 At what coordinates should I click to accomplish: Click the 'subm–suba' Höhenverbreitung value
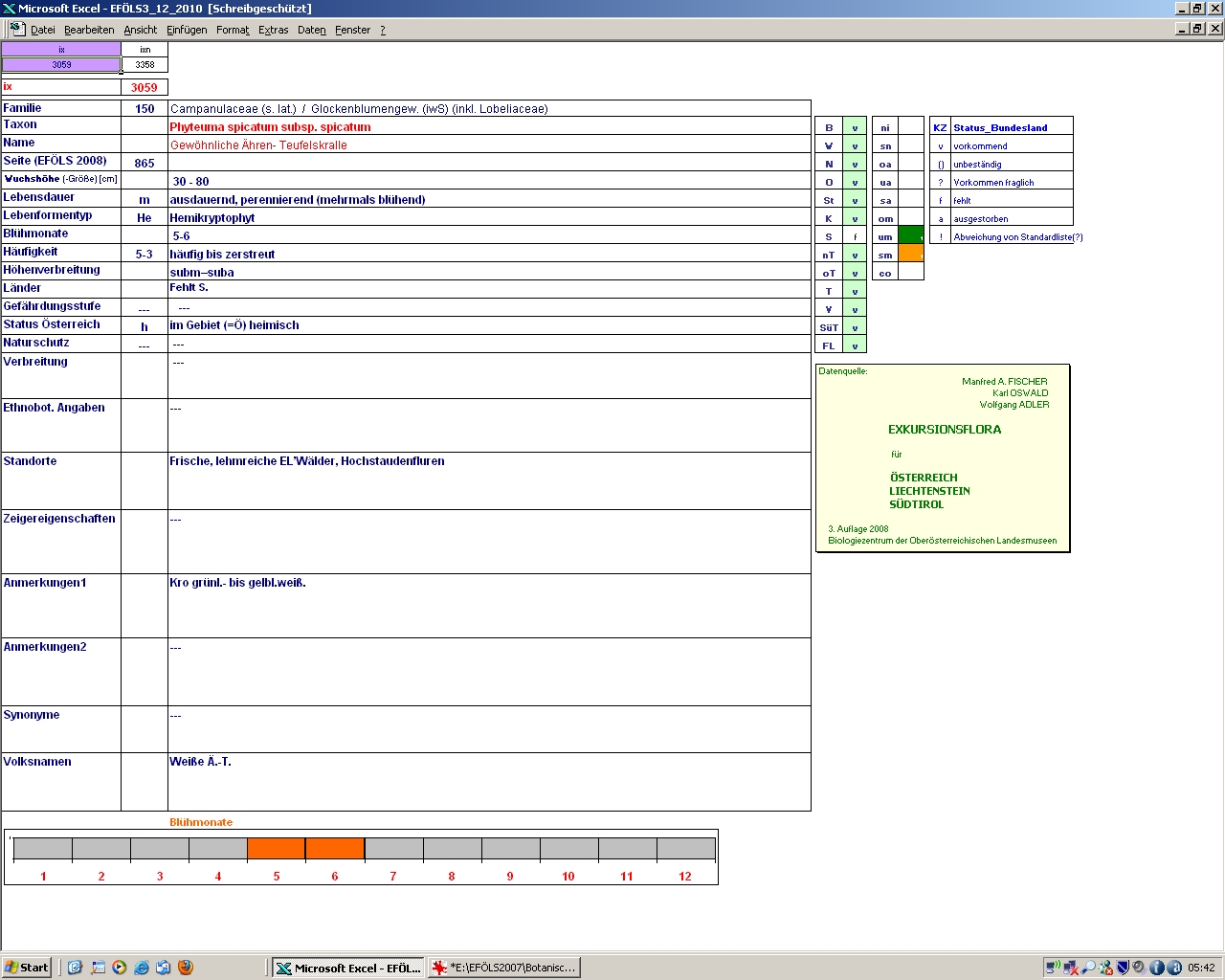pyautogui.click(x=202, y=273)
